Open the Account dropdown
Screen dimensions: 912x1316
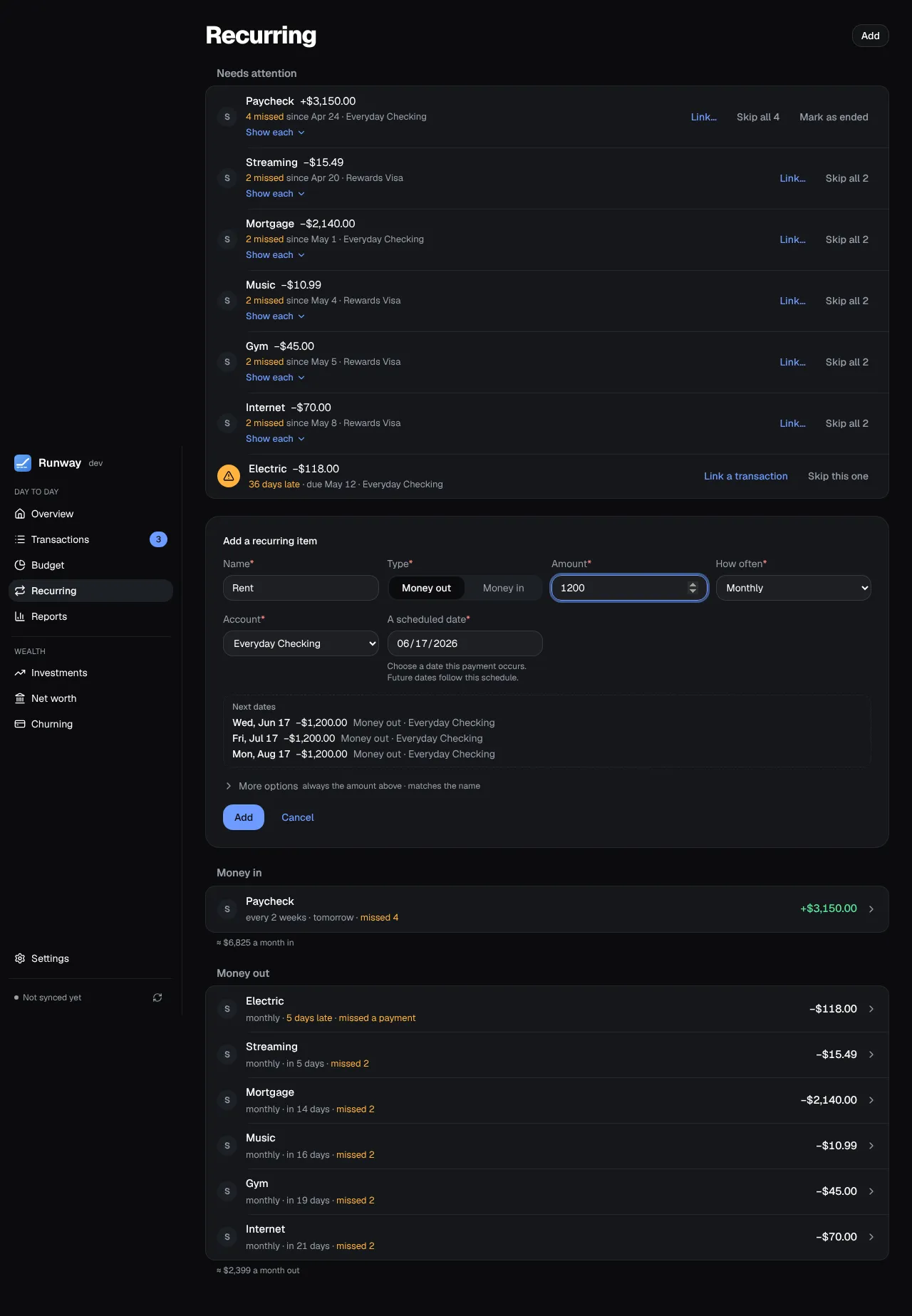pos(301,643)
